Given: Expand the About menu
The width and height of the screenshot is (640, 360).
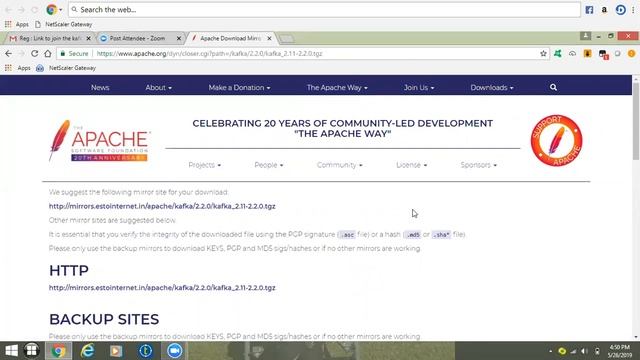Looking at the screenshot, I should 158,87.
